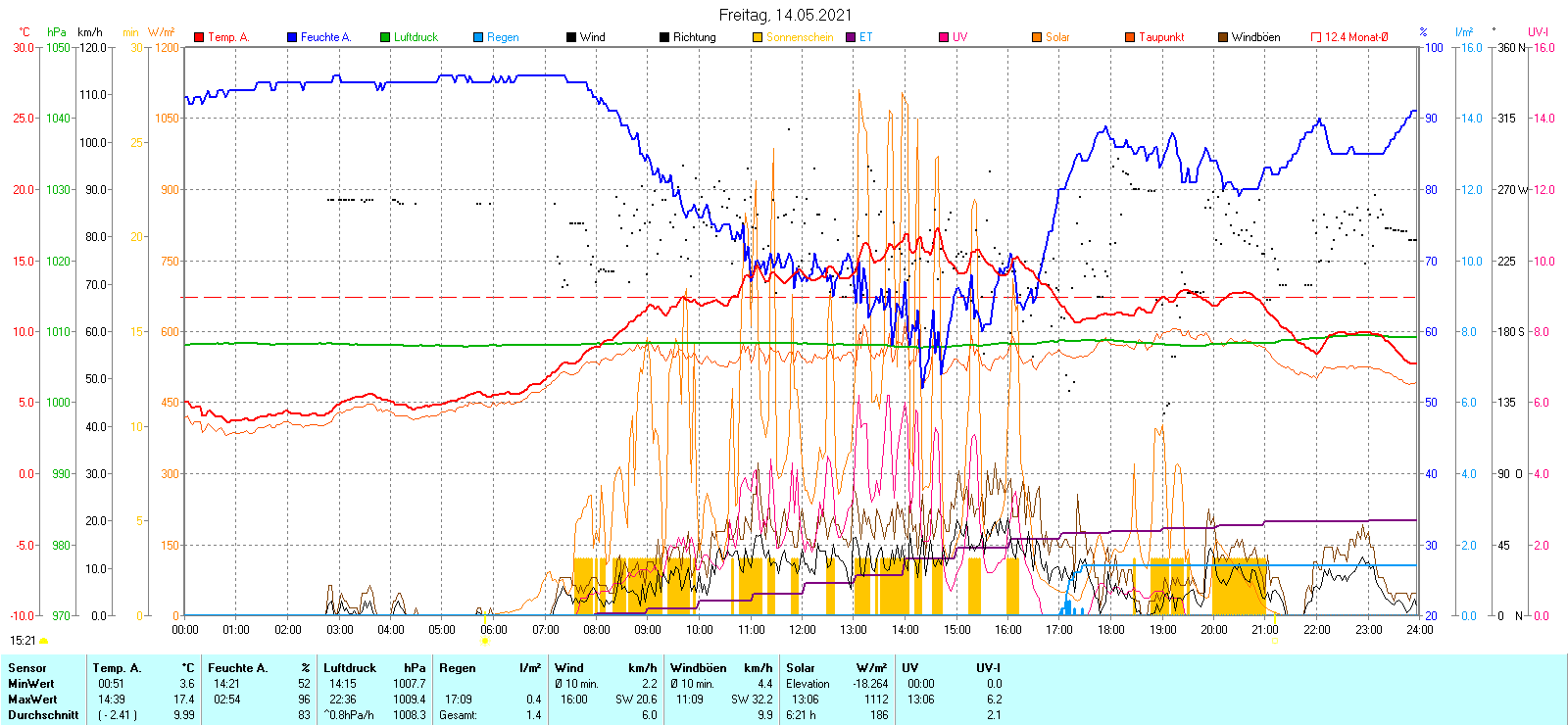This screenshot has width=1568, height=725.
Task: Click the sunrise sun icon below 06:00
Action: pyautogui.click(x=484, y=641)
